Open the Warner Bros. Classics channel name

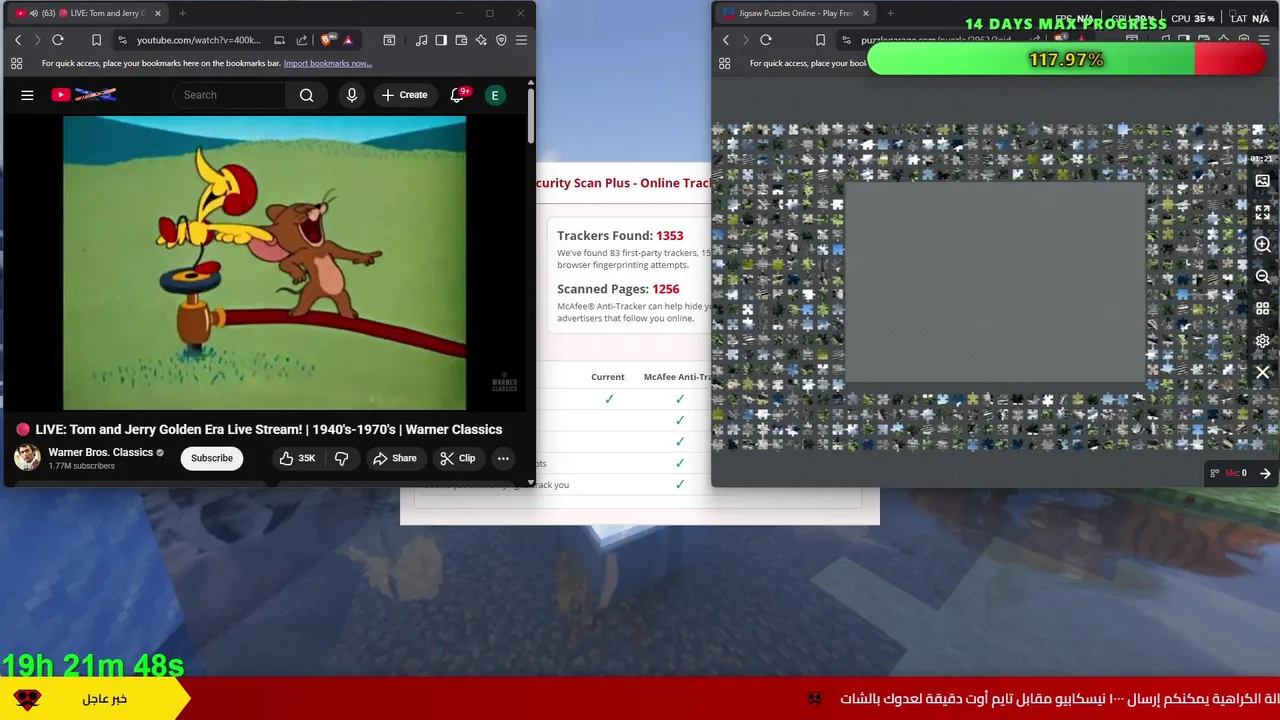coord(101,452)
